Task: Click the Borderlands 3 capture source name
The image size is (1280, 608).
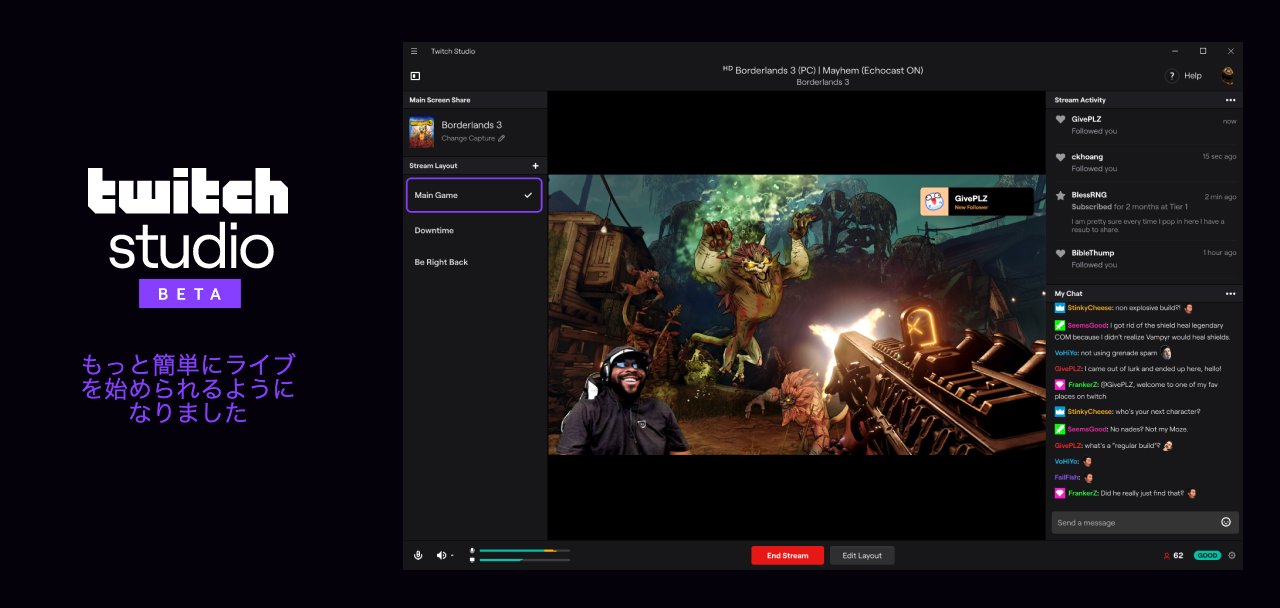Action: (472, 125)
